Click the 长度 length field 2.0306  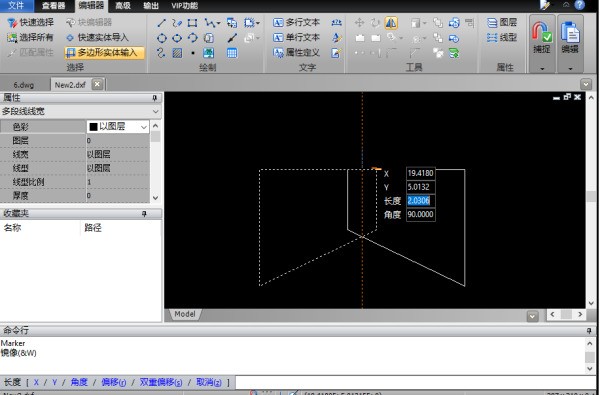[421, 201]
